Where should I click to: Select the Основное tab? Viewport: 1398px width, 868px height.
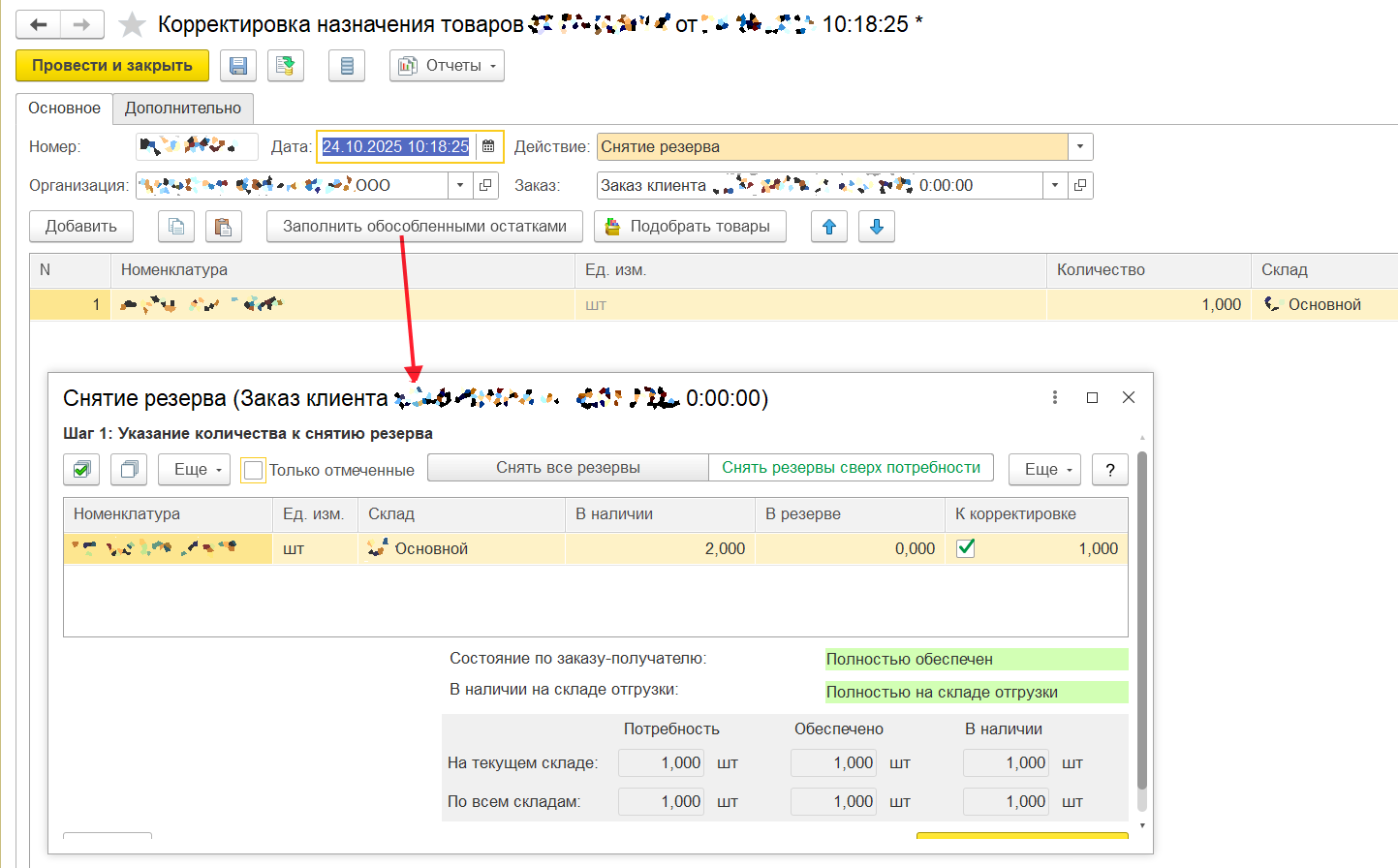[x=64, y=108]
